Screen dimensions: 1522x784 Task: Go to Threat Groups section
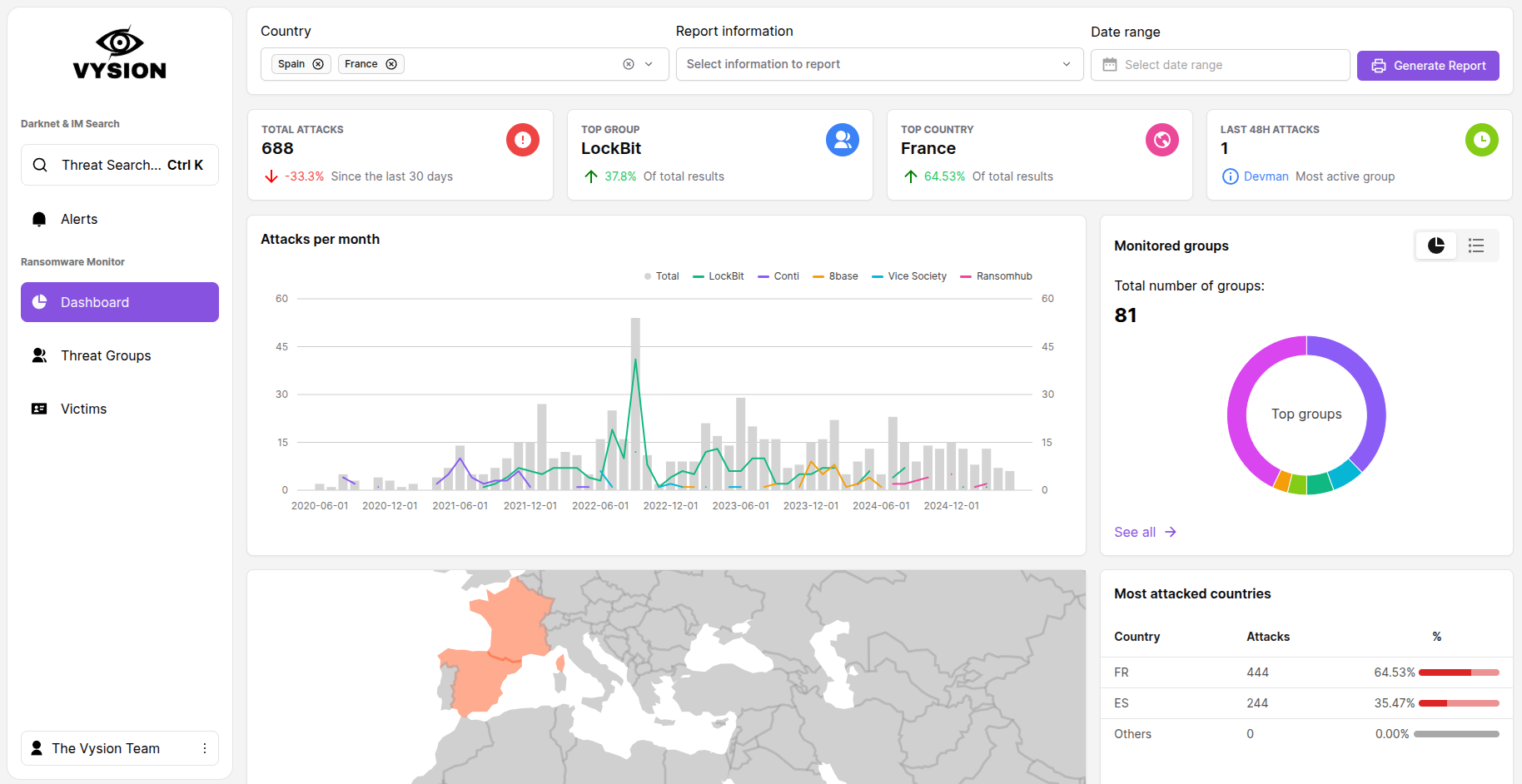coord(106,355)
